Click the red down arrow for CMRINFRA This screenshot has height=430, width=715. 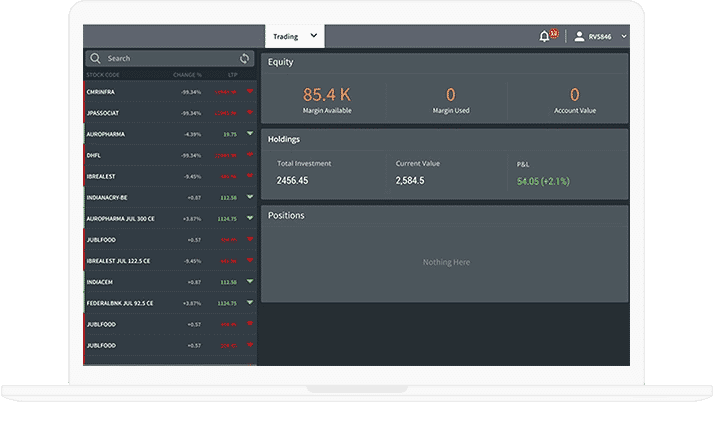pos(250,91)
